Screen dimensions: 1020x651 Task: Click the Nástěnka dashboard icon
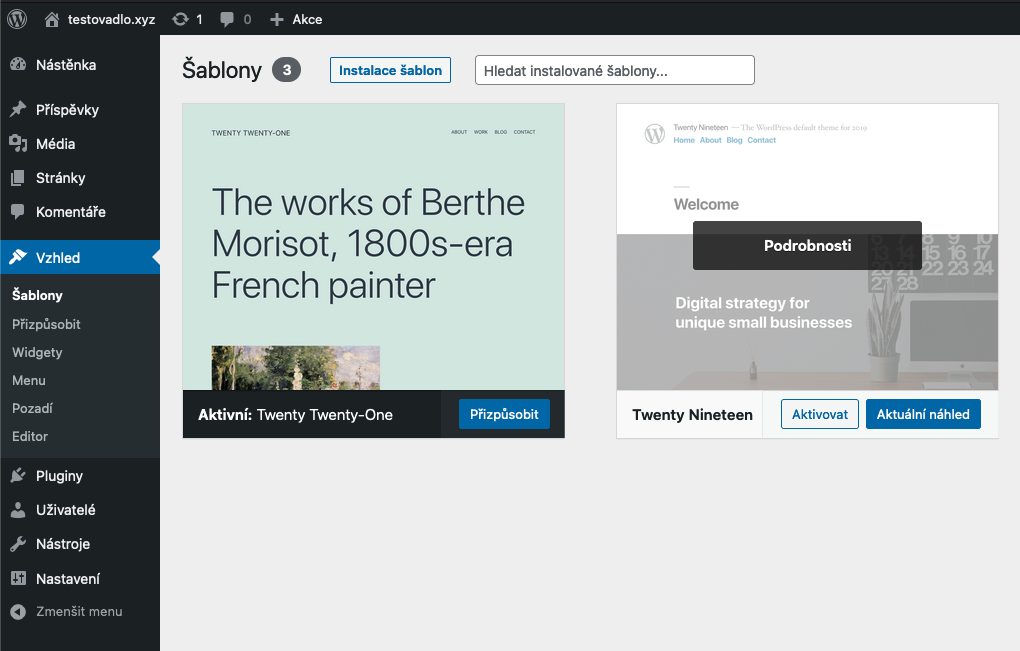pyautogui.click(x=18, y=65)
